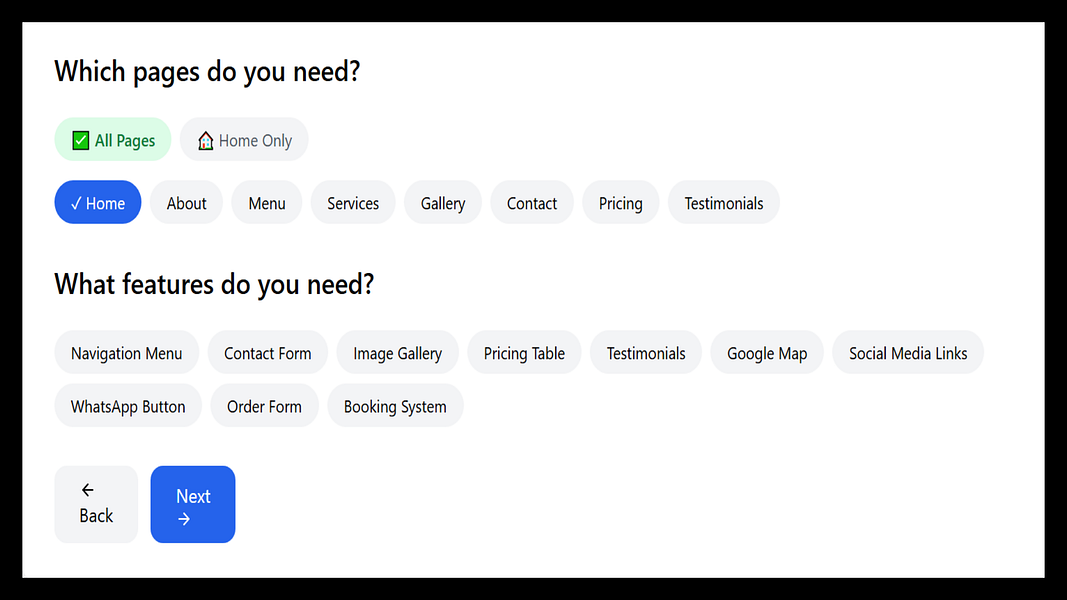1067x600 pixels.
Task: Enable the Google Map feature
Action: [767, 352]
